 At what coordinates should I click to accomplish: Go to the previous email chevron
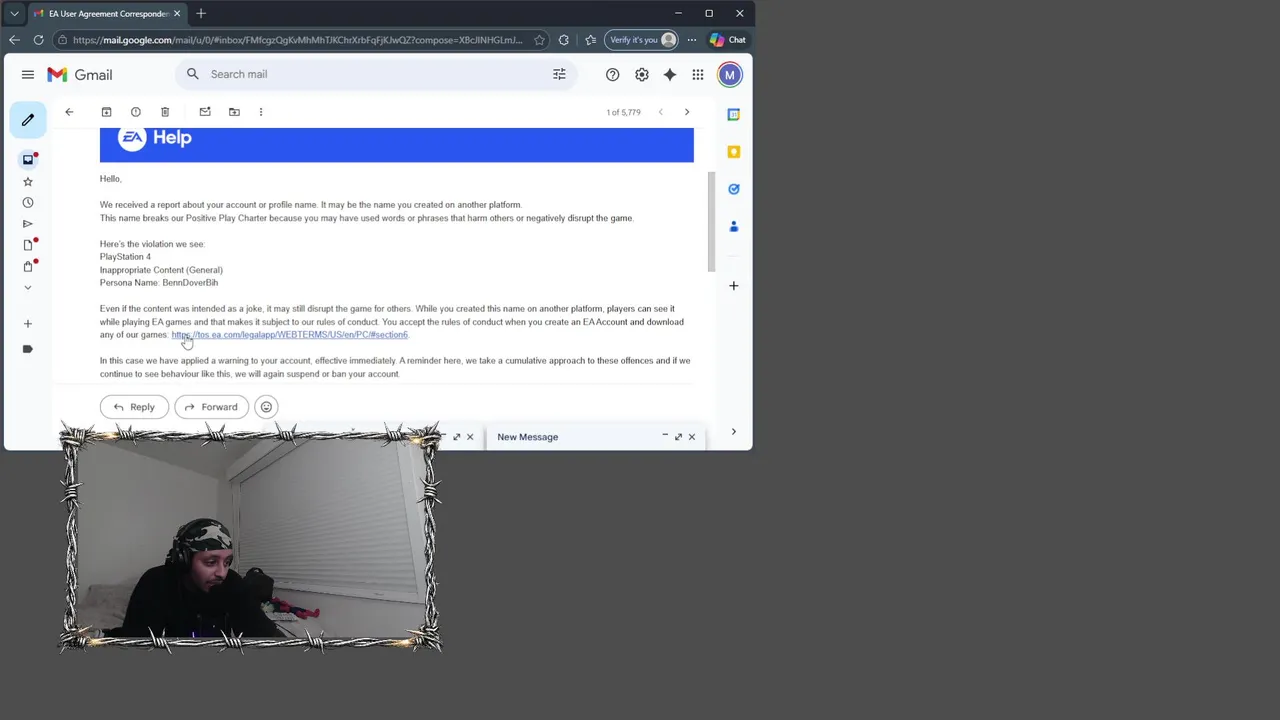(660, 112)
